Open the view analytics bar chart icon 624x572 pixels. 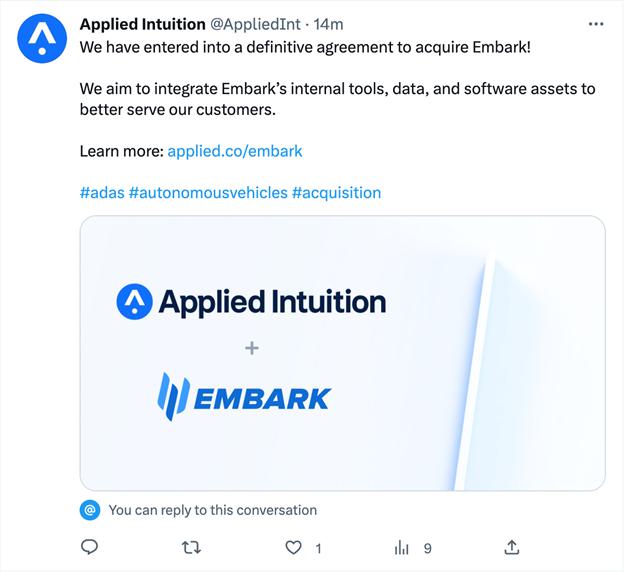coord(402,547)
